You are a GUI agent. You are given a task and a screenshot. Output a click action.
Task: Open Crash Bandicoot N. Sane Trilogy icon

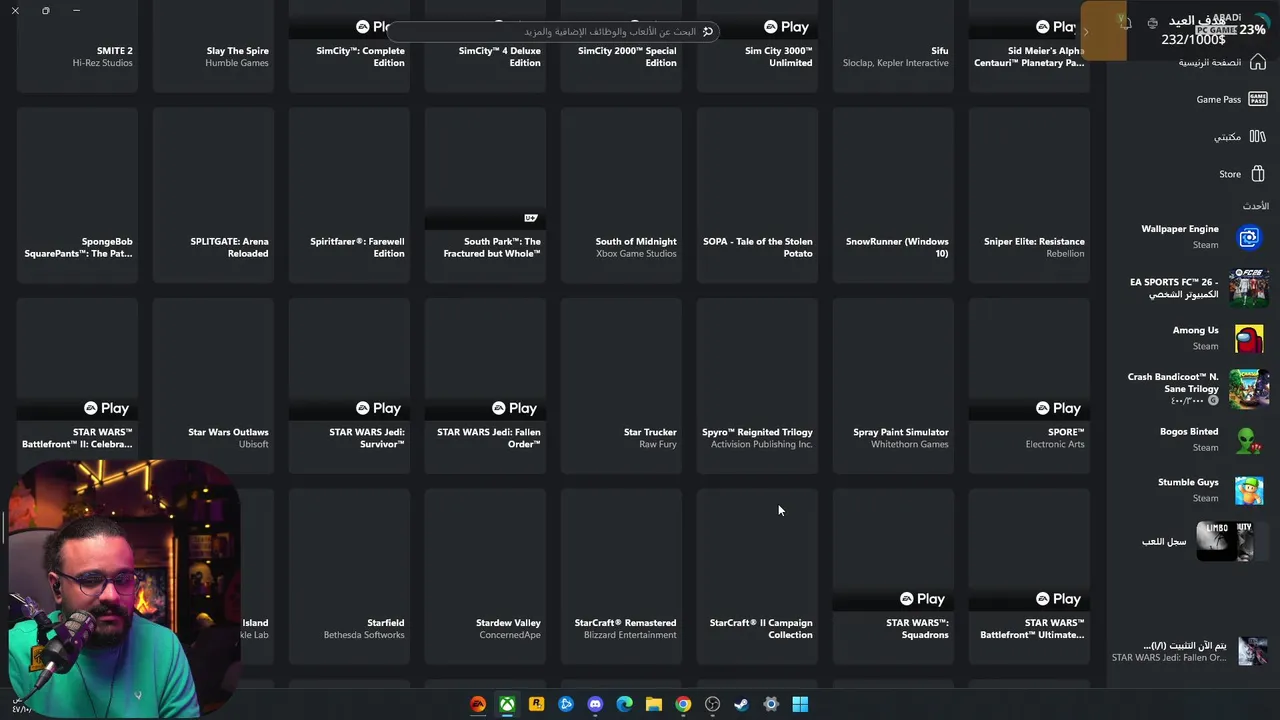click(x=1249, y=389)
